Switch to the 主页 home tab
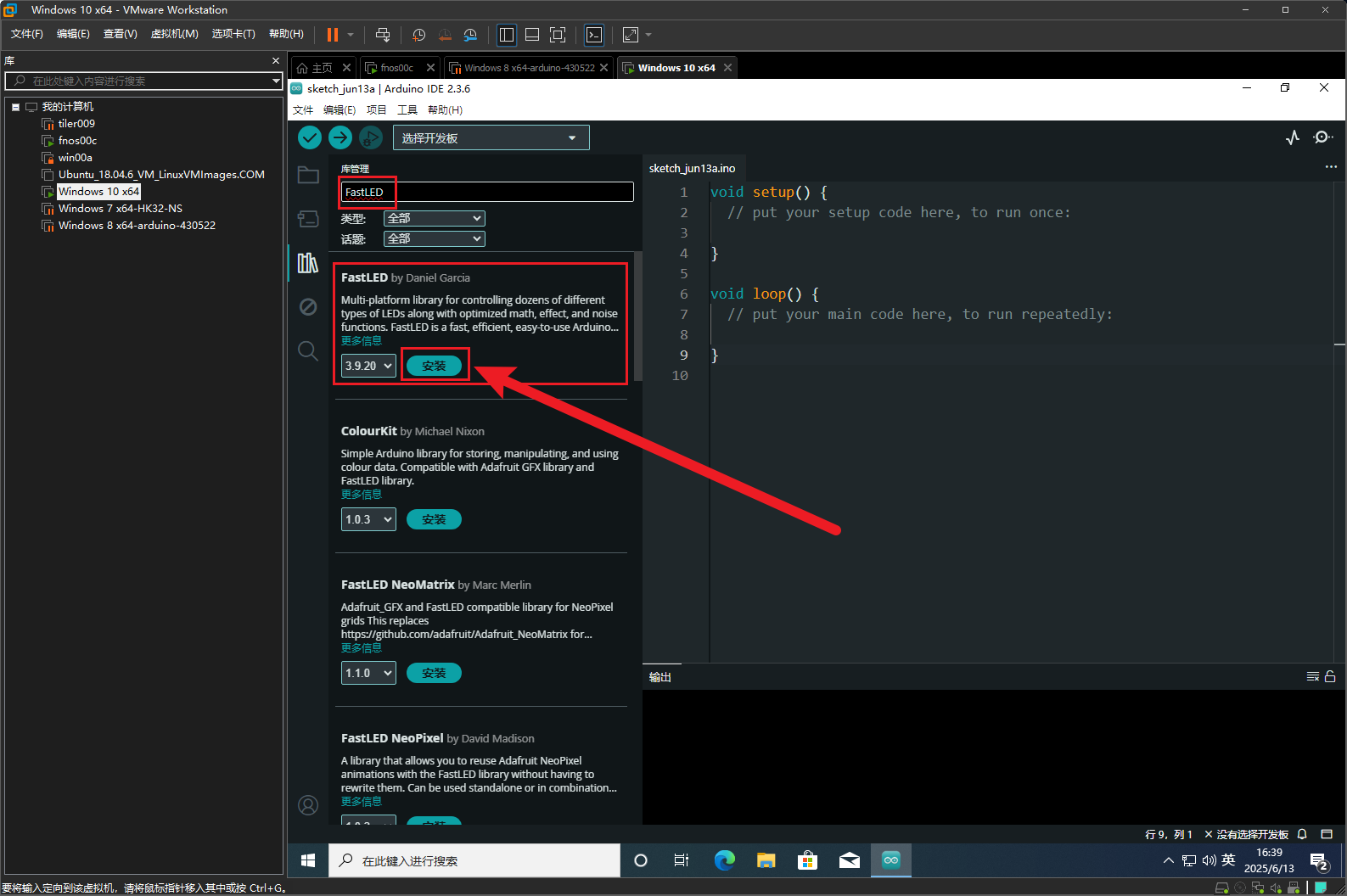This screenshot has width=1347, height=896. click(x=322, y=68)
